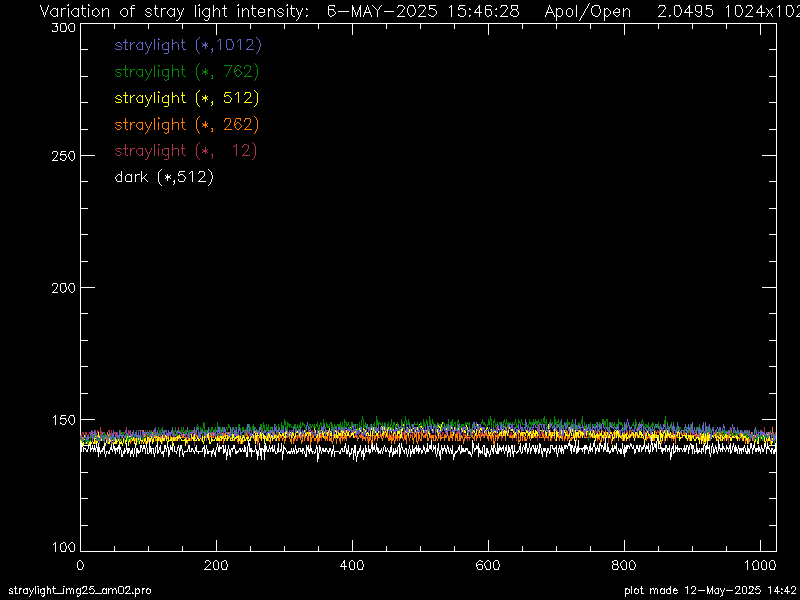Click the y-axis label '100'
This screenshot has width=800, height=600.
[64, 548]
